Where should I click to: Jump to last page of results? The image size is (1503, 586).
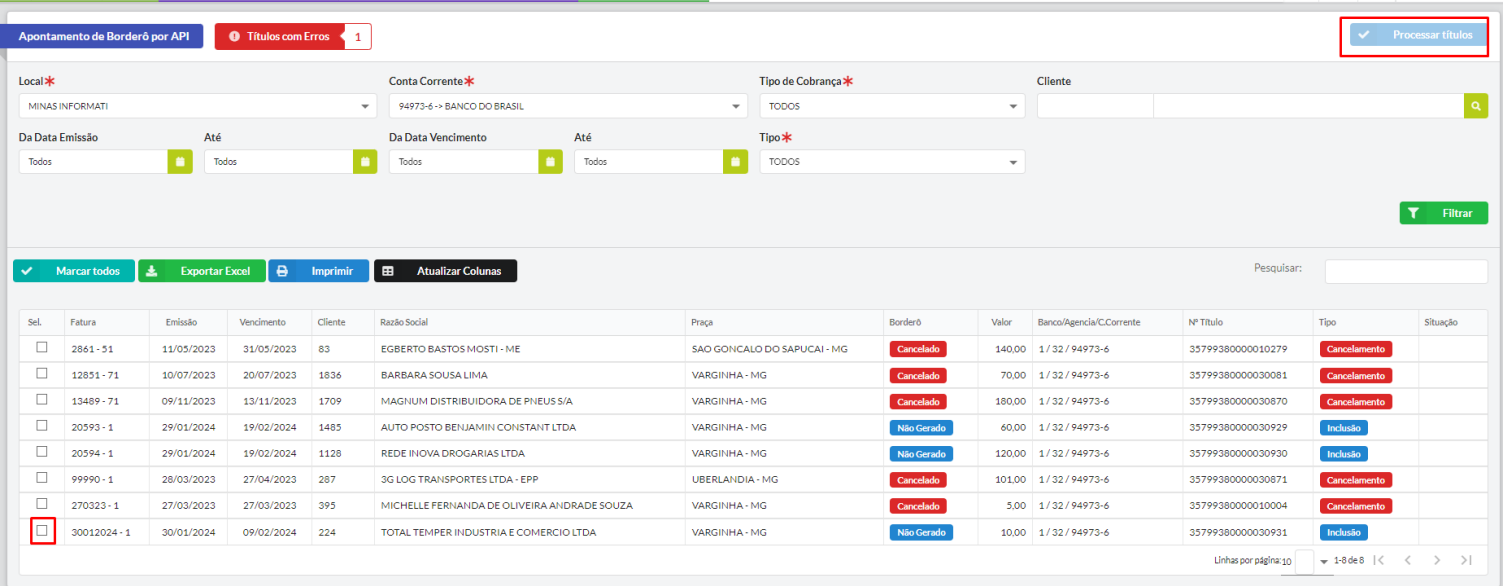[x=1466, y=560]
